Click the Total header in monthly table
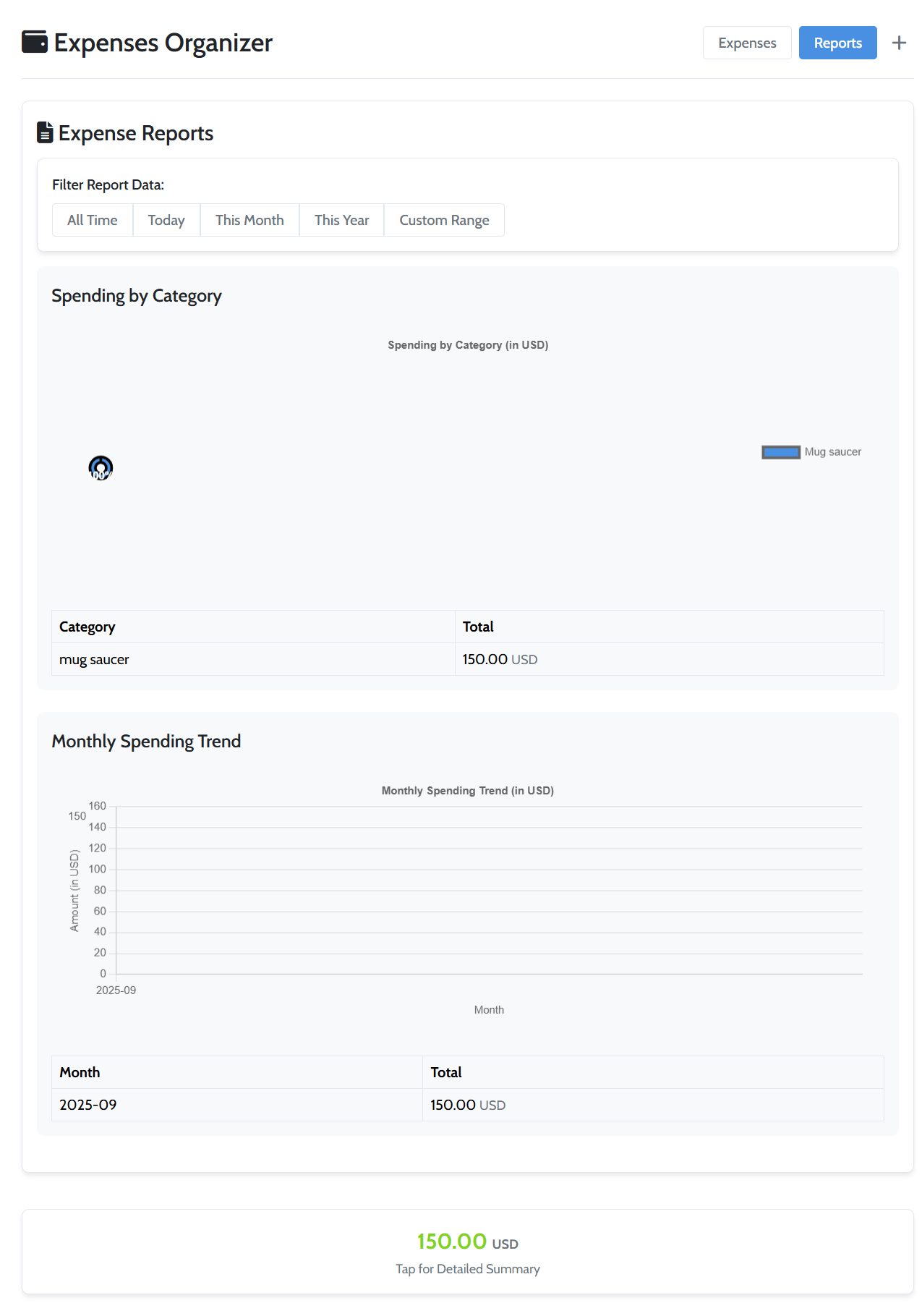This screenshot has width=922, height=1316. (x=446, y=1072)
